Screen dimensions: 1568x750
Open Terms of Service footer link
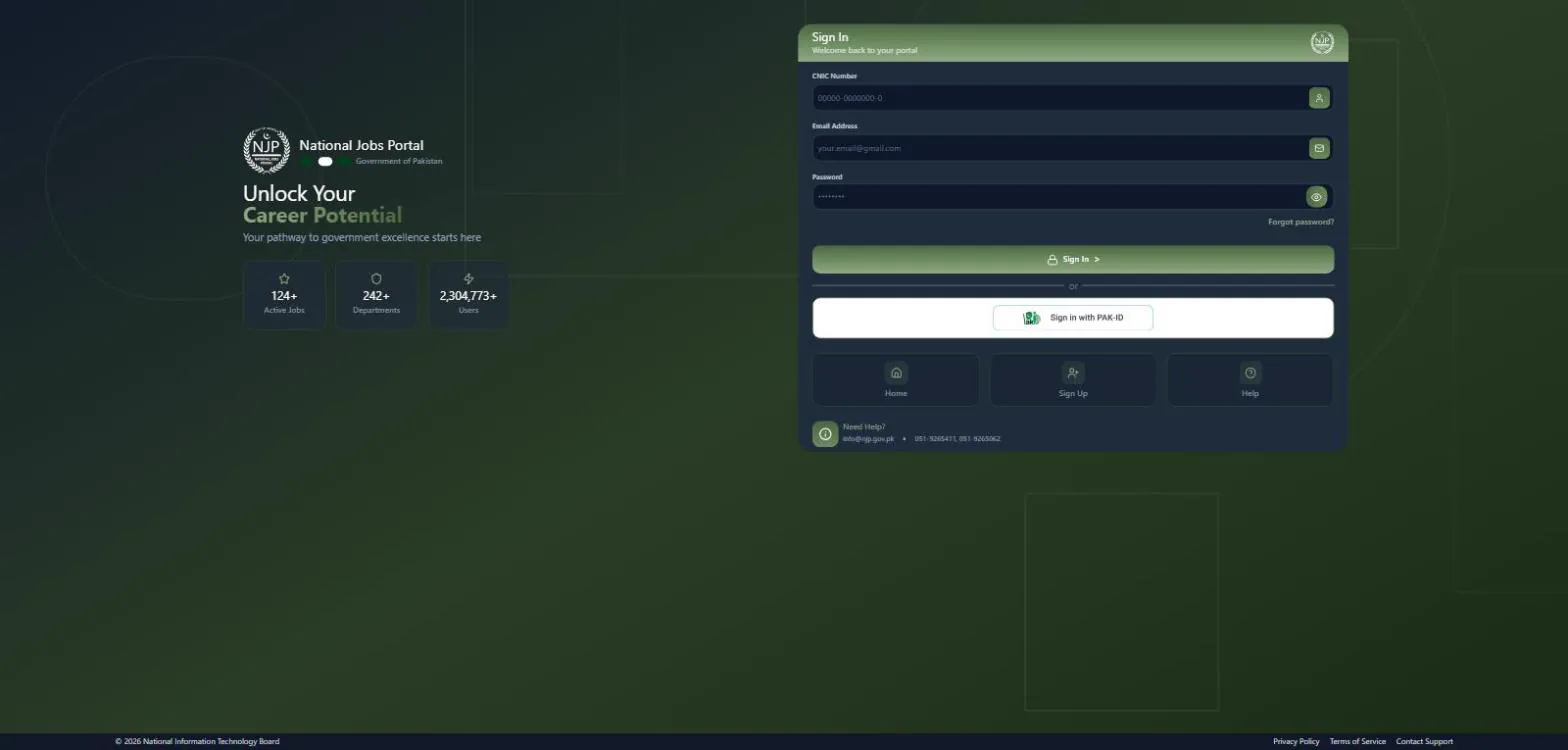(1358, 742)
